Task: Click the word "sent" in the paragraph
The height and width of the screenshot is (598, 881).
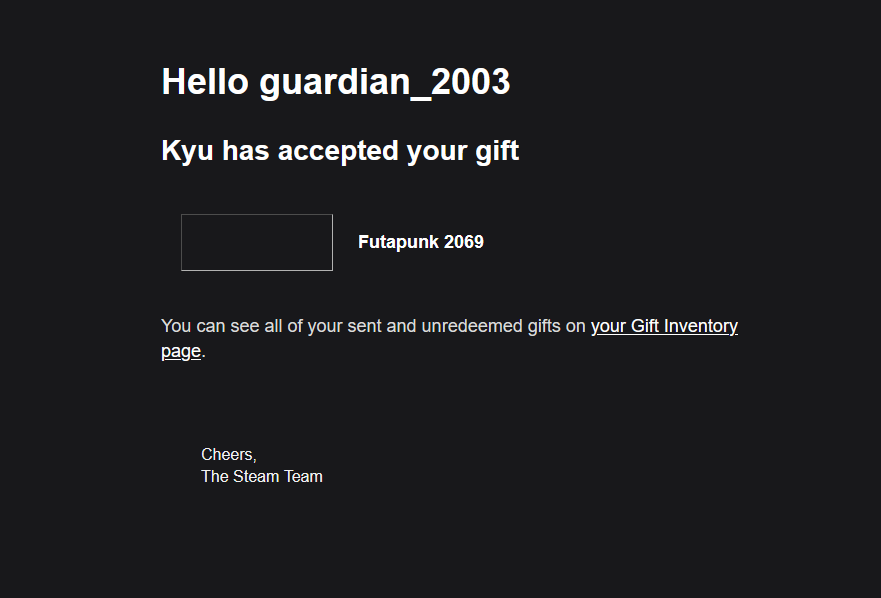Action: pyautogui.click(x=364, y=326)
